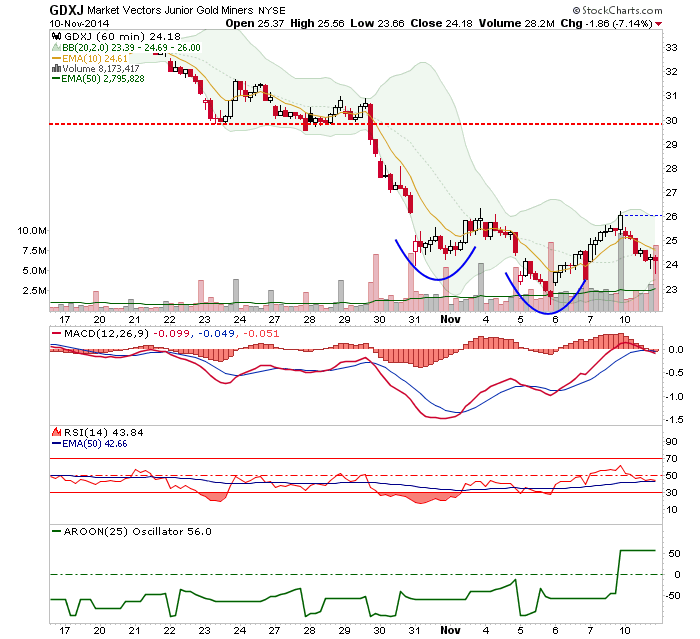The height and width of the screenshot is (639, 700).
Task: Click the orange EMA(10) legend line marker
Action: point(56,58)
